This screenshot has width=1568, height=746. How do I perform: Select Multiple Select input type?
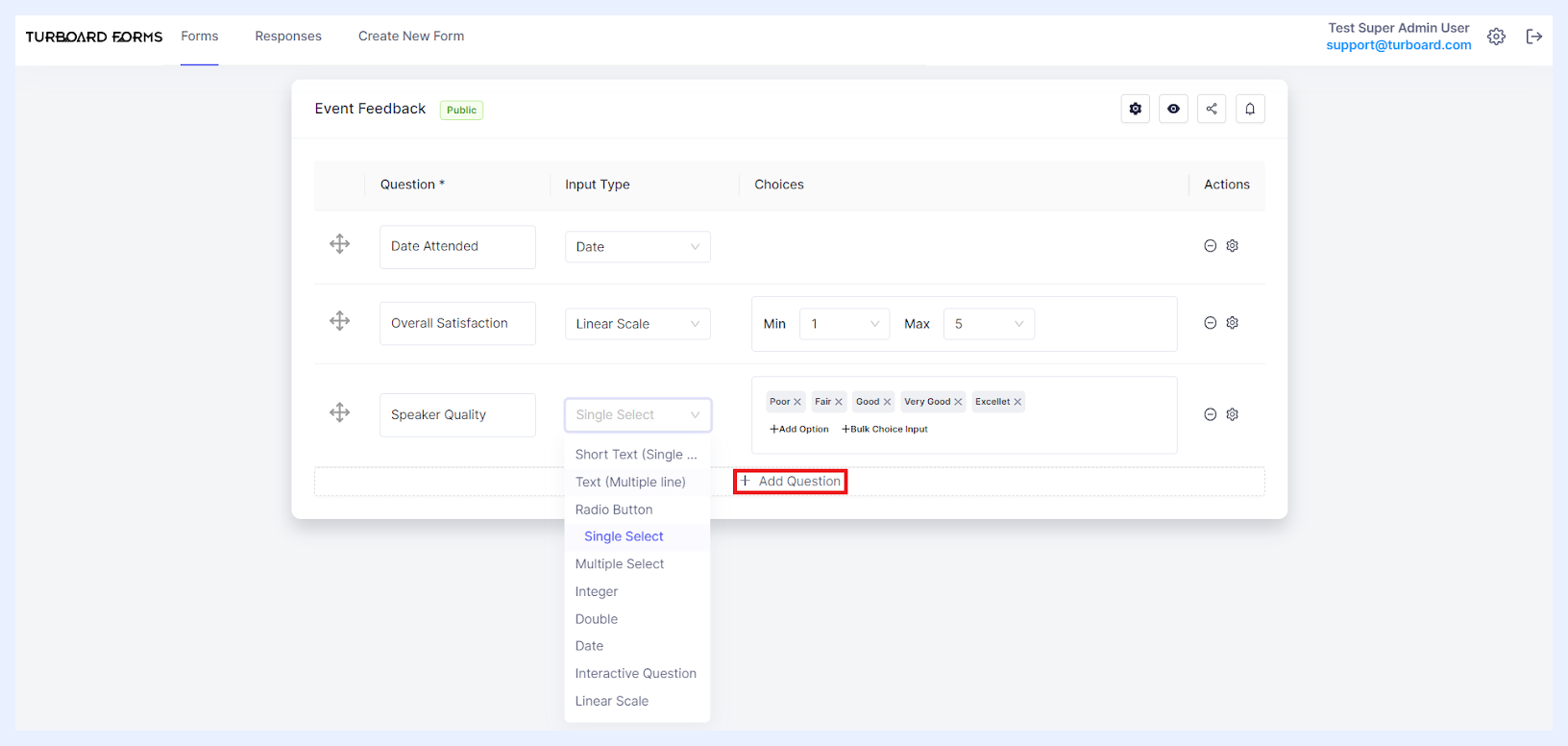click(637, 564)
